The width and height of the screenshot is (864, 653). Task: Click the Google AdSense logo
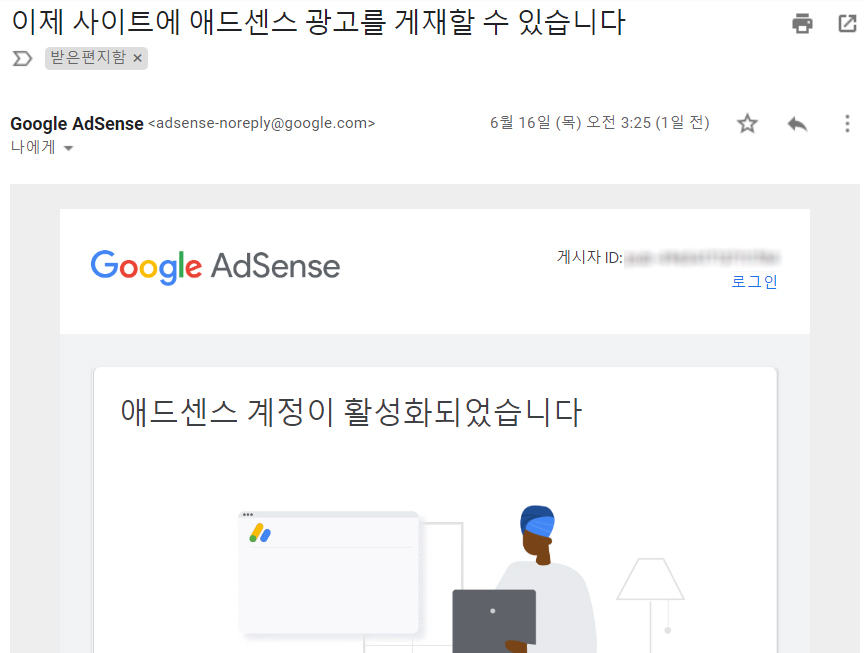tap(215, 267)
